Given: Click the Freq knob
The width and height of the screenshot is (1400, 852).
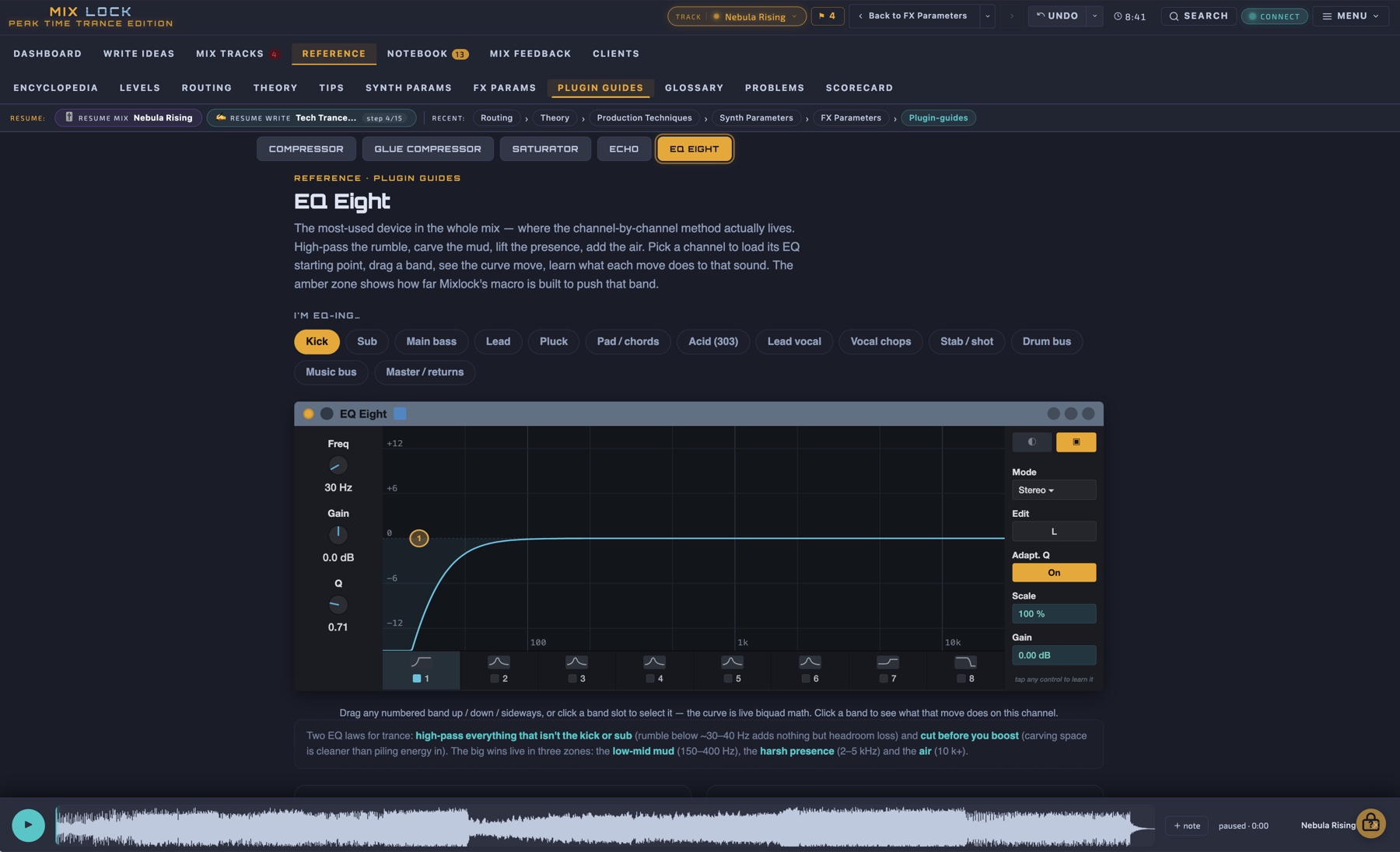Looking at the screenshot, I should (x=338, y=466).
